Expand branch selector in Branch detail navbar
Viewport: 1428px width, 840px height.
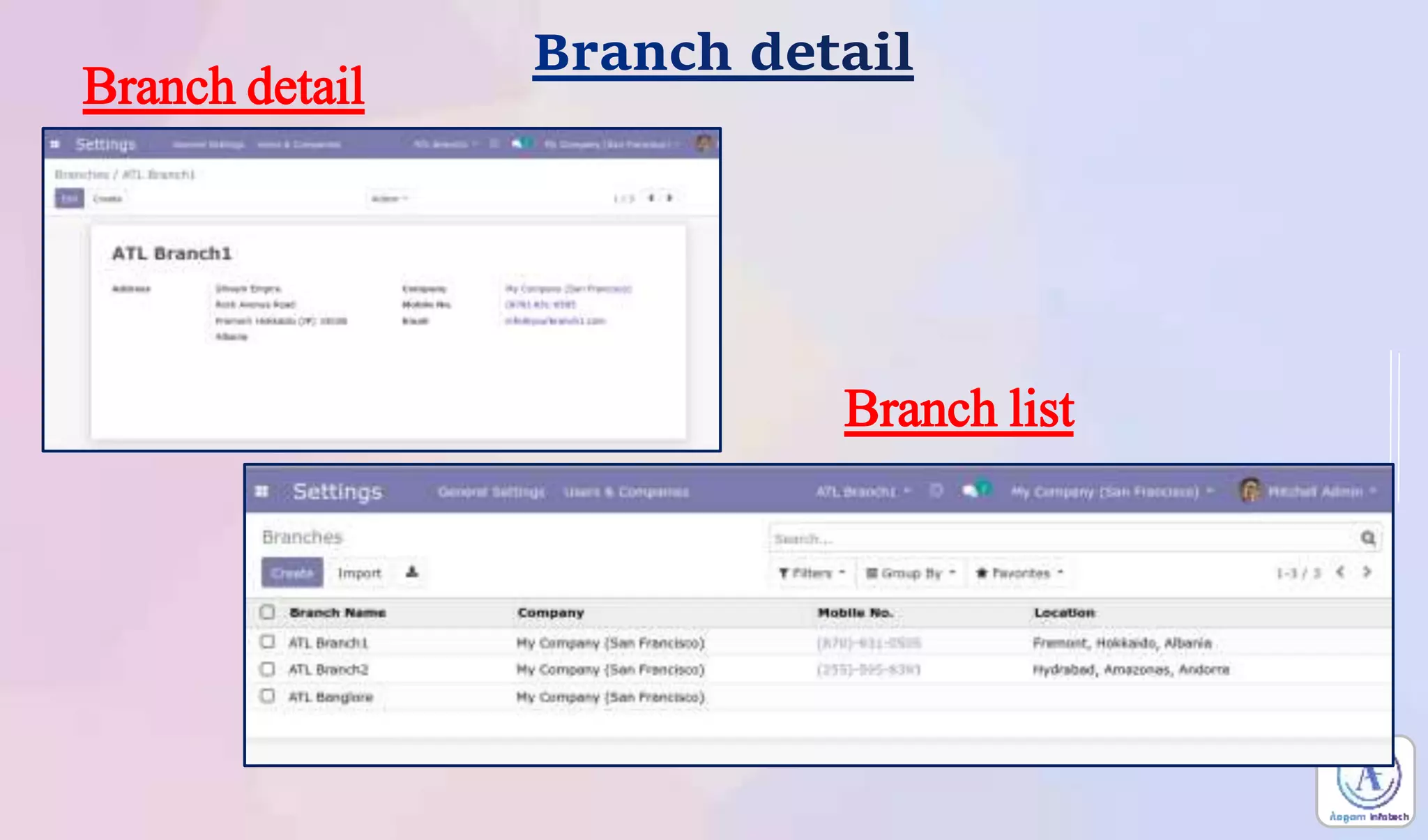446,144
